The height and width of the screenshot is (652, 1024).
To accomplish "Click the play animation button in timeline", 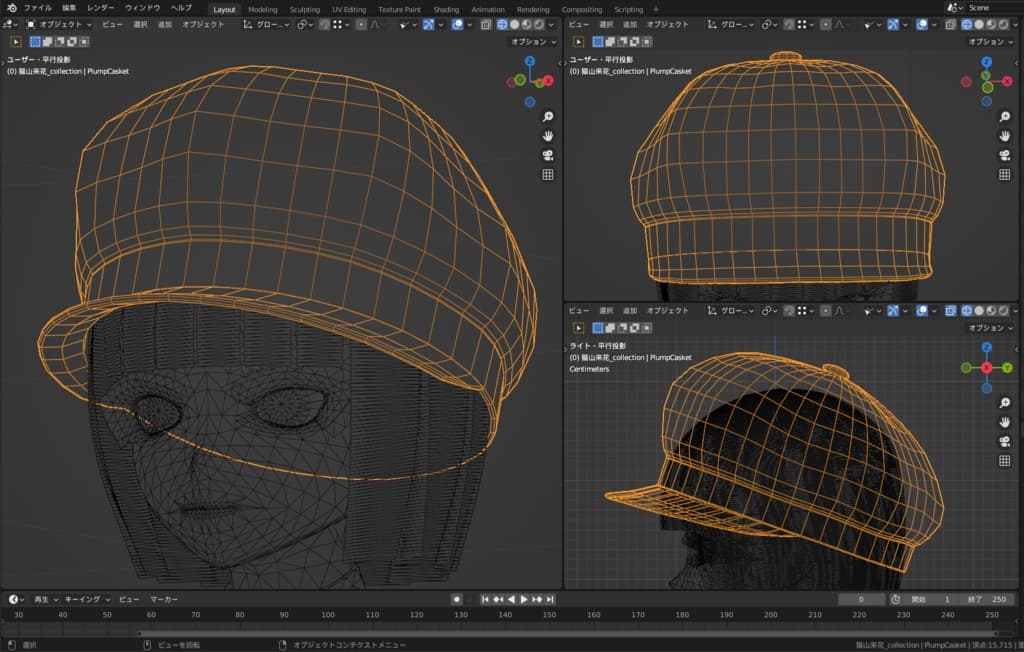I will click(x=524, y=599).
